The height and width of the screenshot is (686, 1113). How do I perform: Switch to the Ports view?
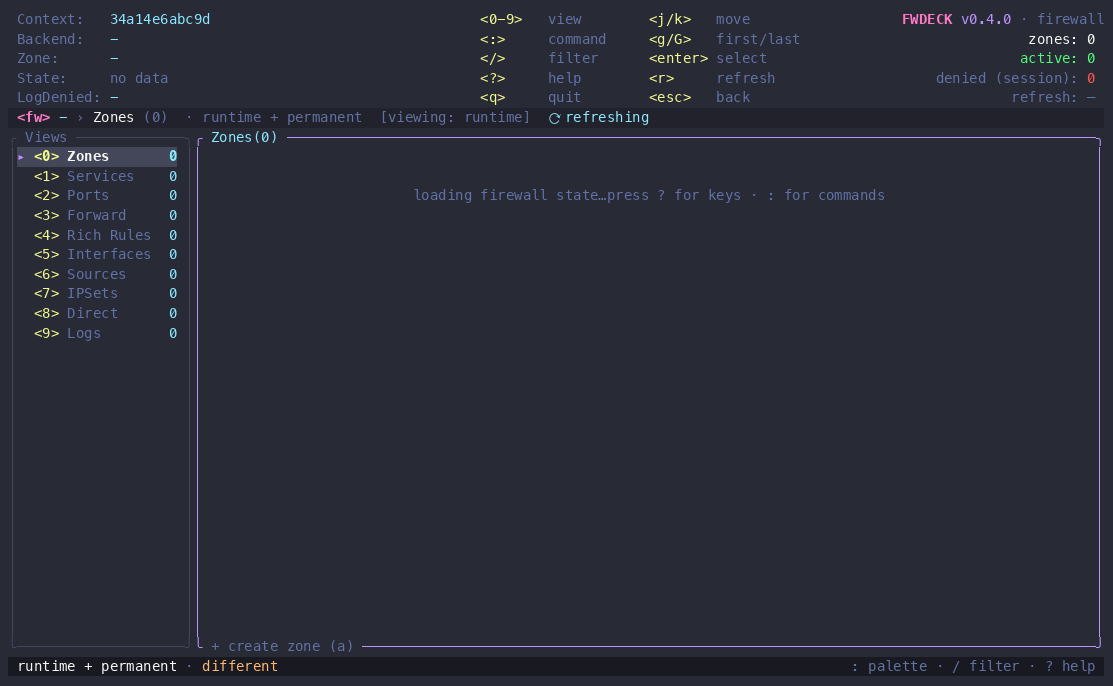tap(97, 195)
